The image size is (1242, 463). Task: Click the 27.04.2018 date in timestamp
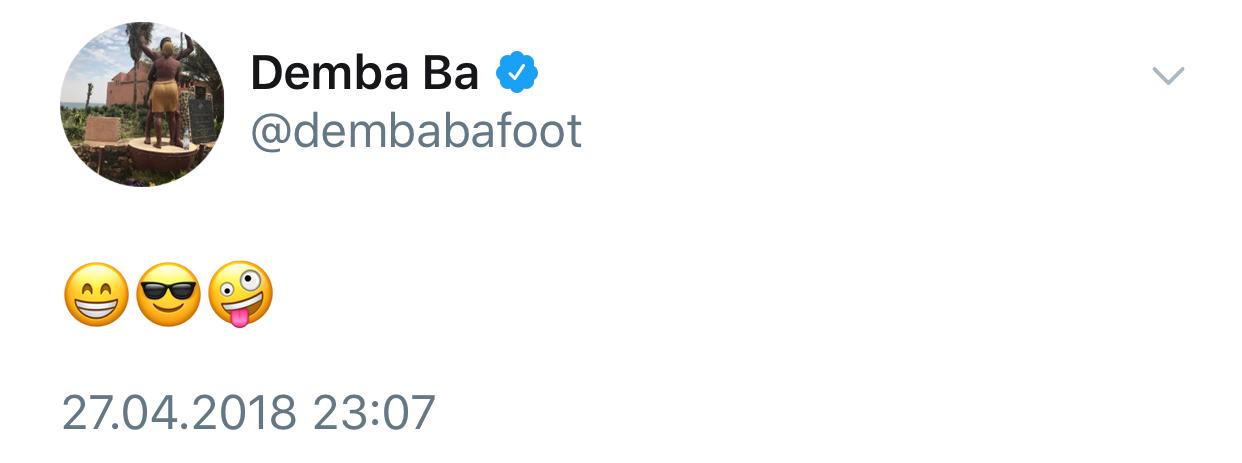click(x=179, y=413)
